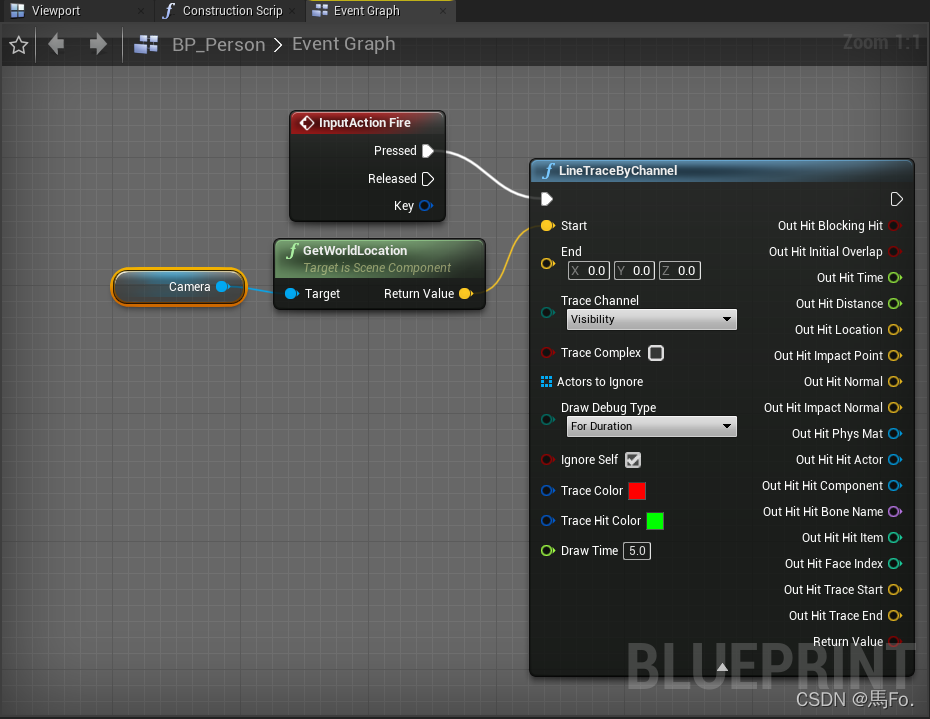Click the favorite star icon in the toolbar
The image size is (930, 719).
click(x=18, y=45)
